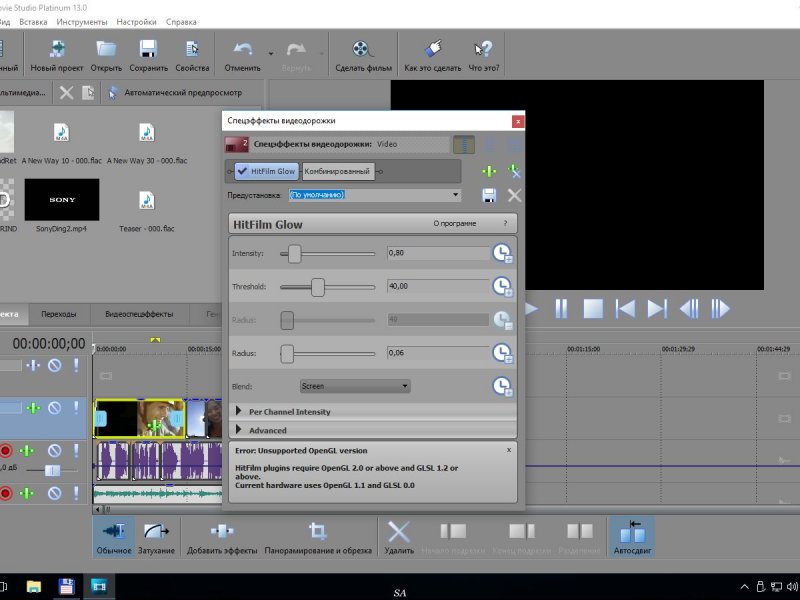This screenshot has height=600, width=800.
Task: Open the Инструменты menu
Action: click(82, 22)
